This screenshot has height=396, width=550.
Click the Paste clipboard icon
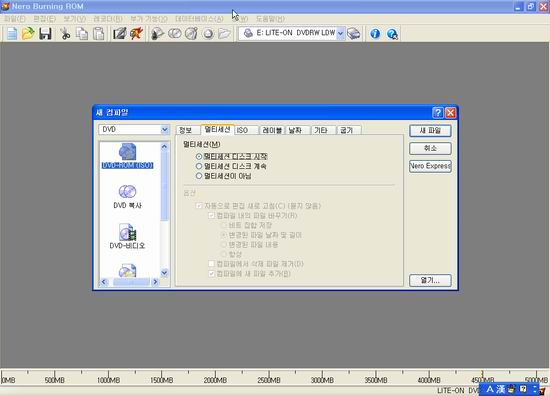tap(99, 34)
